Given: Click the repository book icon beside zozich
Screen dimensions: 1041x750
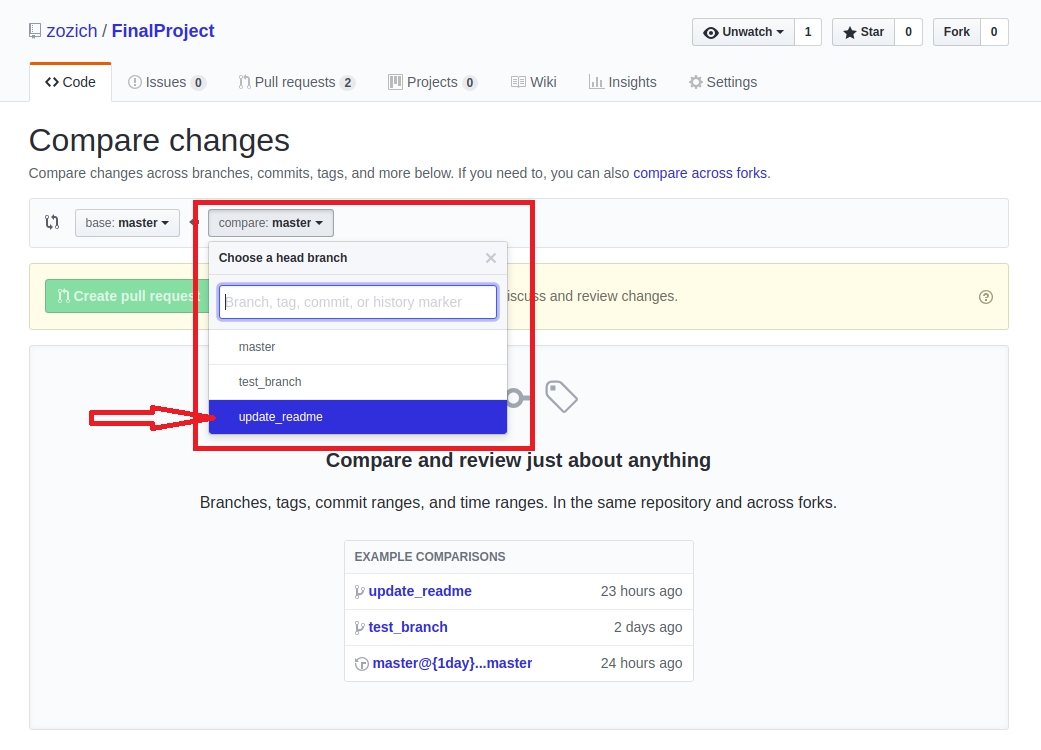Looking at the screenshot, I should [35, 32].
